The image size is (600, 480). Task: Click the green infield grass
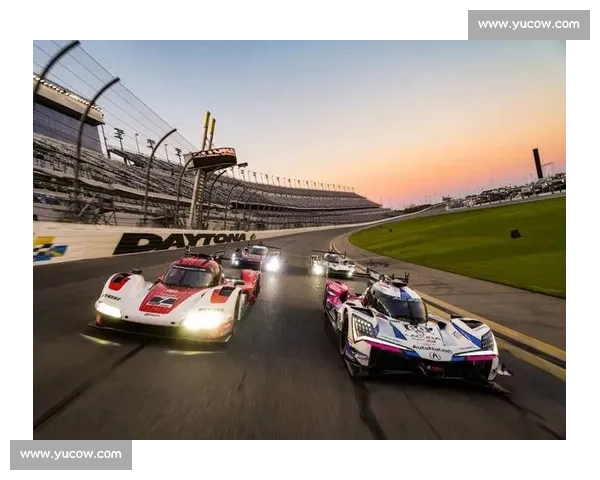pyautogui.click(x=470, y=240)
